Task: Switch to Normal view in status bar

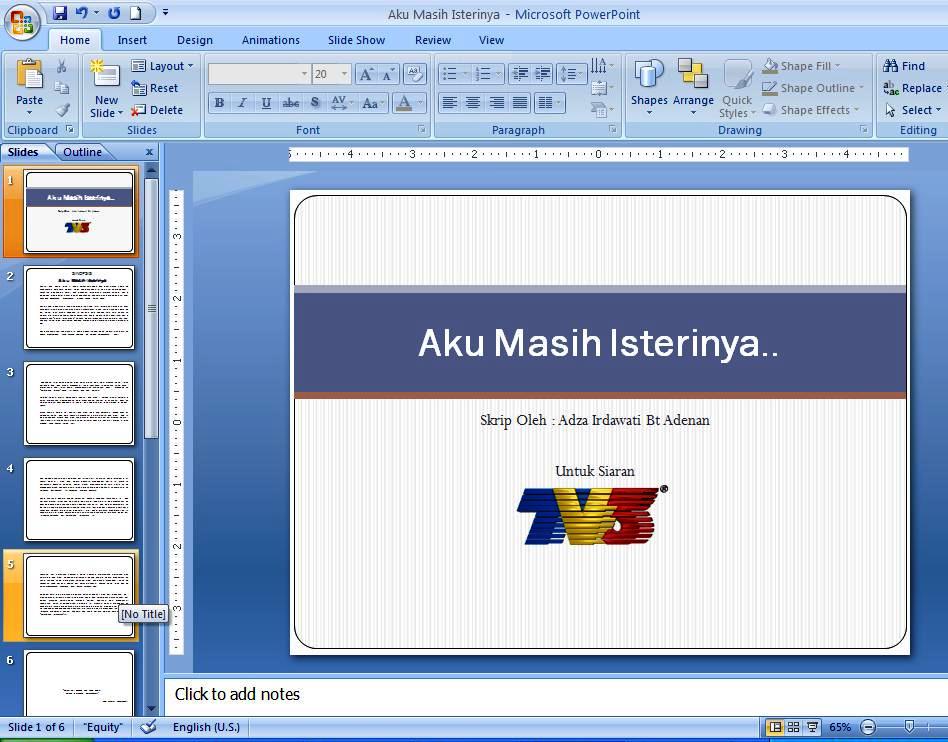Action: point(775,727)
